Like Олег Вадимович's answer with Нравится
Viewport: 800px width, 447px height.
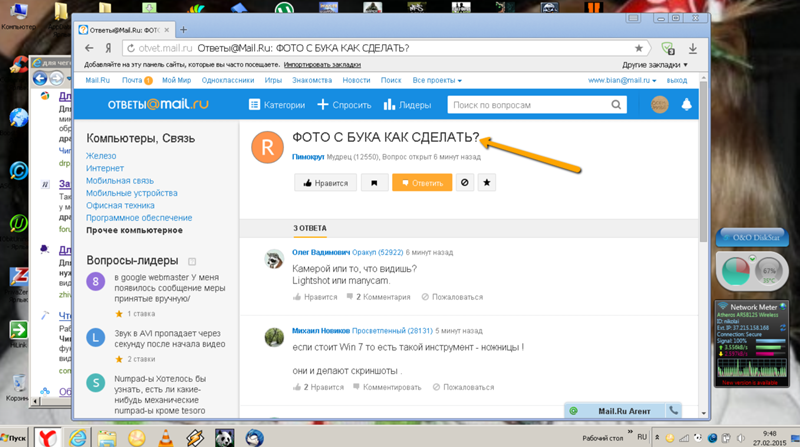pyautogui.click(x=315, y=297)
